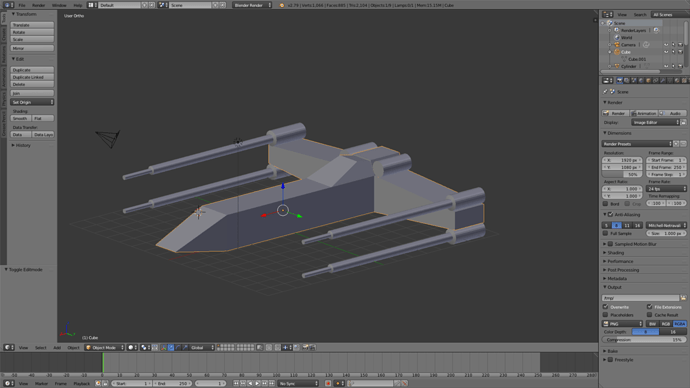690x388 pixels.
Task: Click the timeline record keyframe button
Action: click(x=328, y=384)
